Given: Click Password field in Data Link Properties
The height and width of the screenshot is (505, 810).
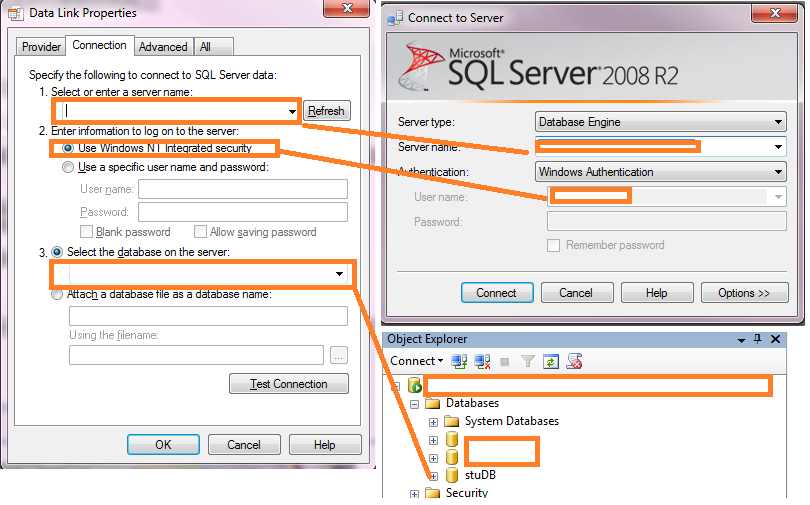Looking at the screenshot, I should 243,212.
